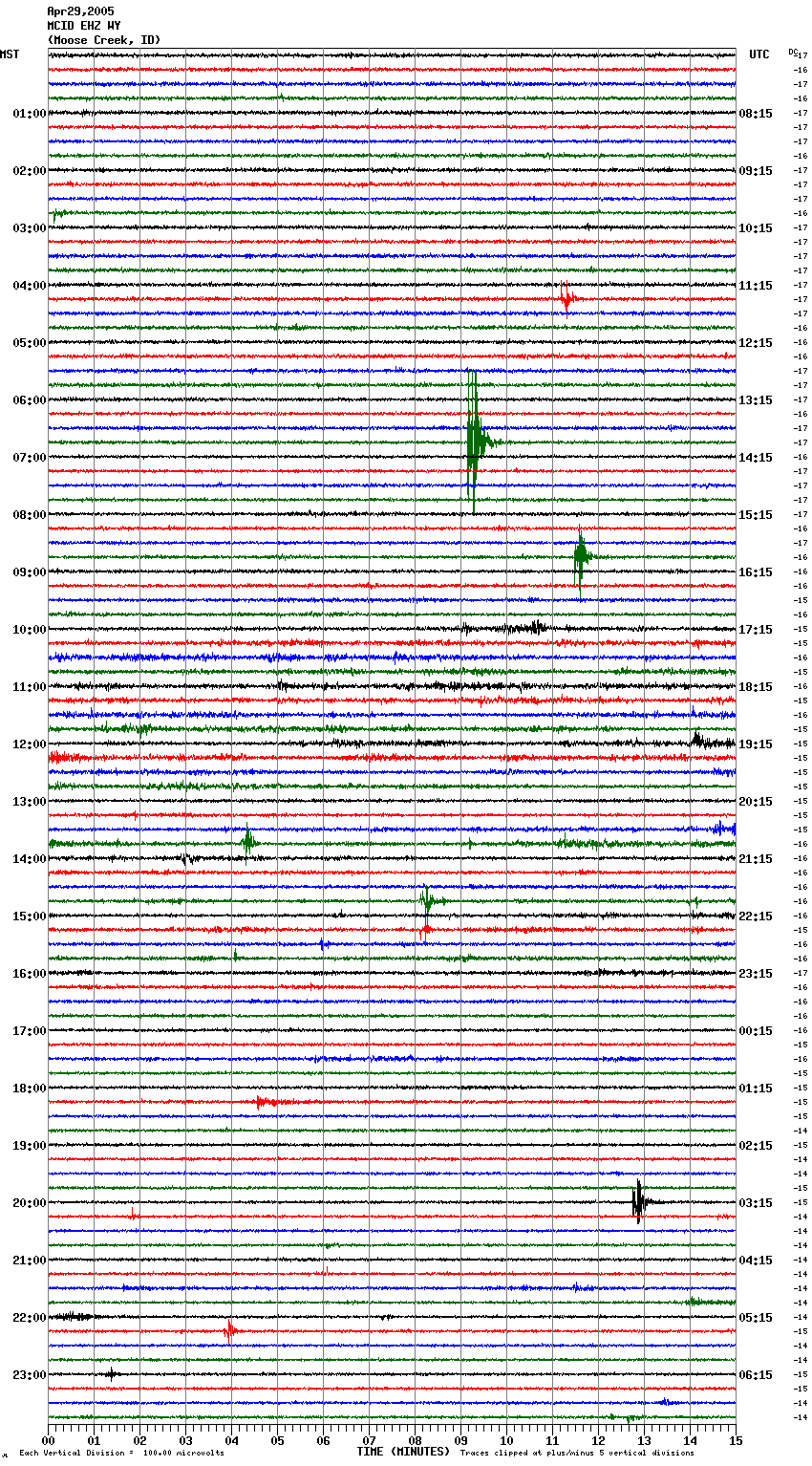
Task: Click the green event just above 14:00 trace
Action: tap(248, 842)
